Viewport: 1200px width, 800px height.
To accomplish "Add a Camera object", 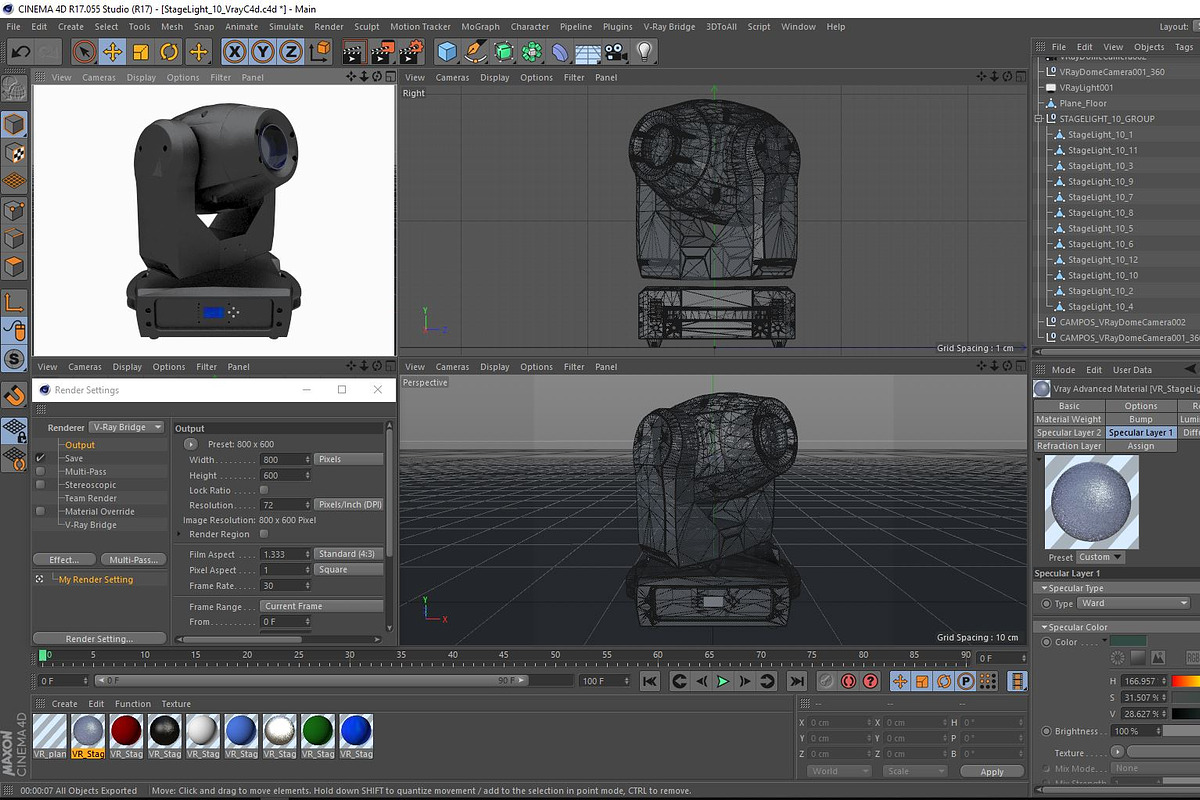I will [616, 51].
